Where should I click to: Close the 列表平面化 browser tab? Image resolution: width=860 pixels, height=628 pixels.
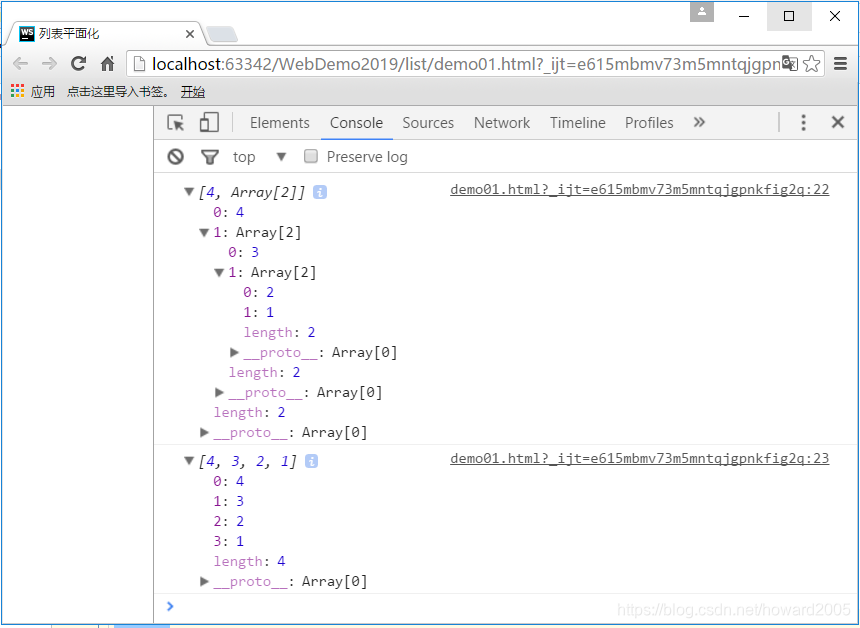point(190,34)
